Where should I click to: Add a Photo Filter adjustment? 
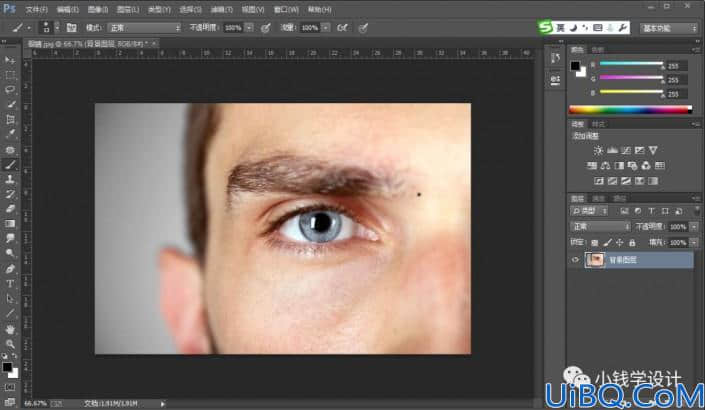[633, 166]
